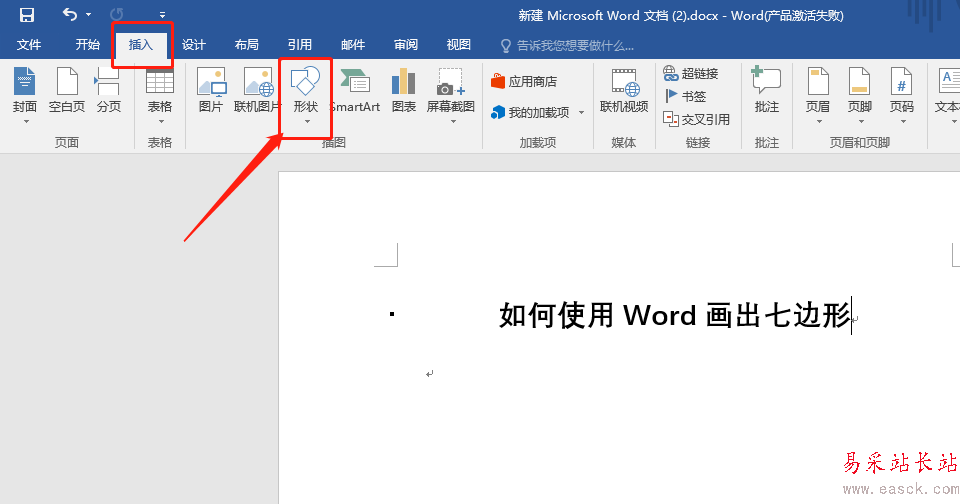
Task: Switch to the 开始 (Home) tab
Action: coord(88,45)
